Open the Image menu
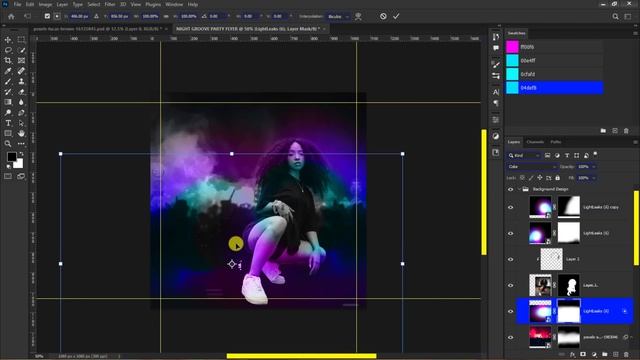 tap(45, 4)
